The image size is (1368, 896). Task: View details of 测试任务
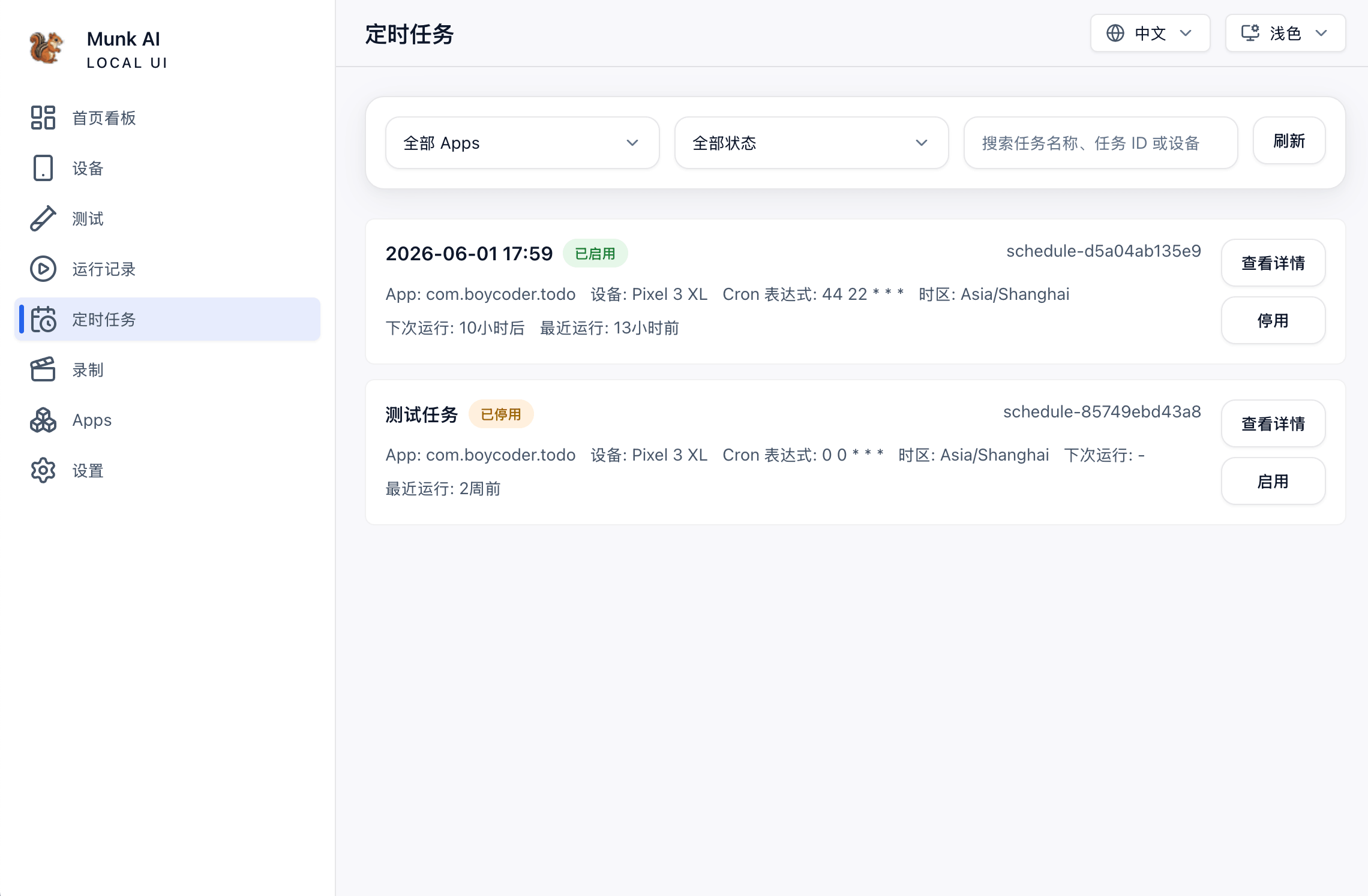tap(1273, 423)
